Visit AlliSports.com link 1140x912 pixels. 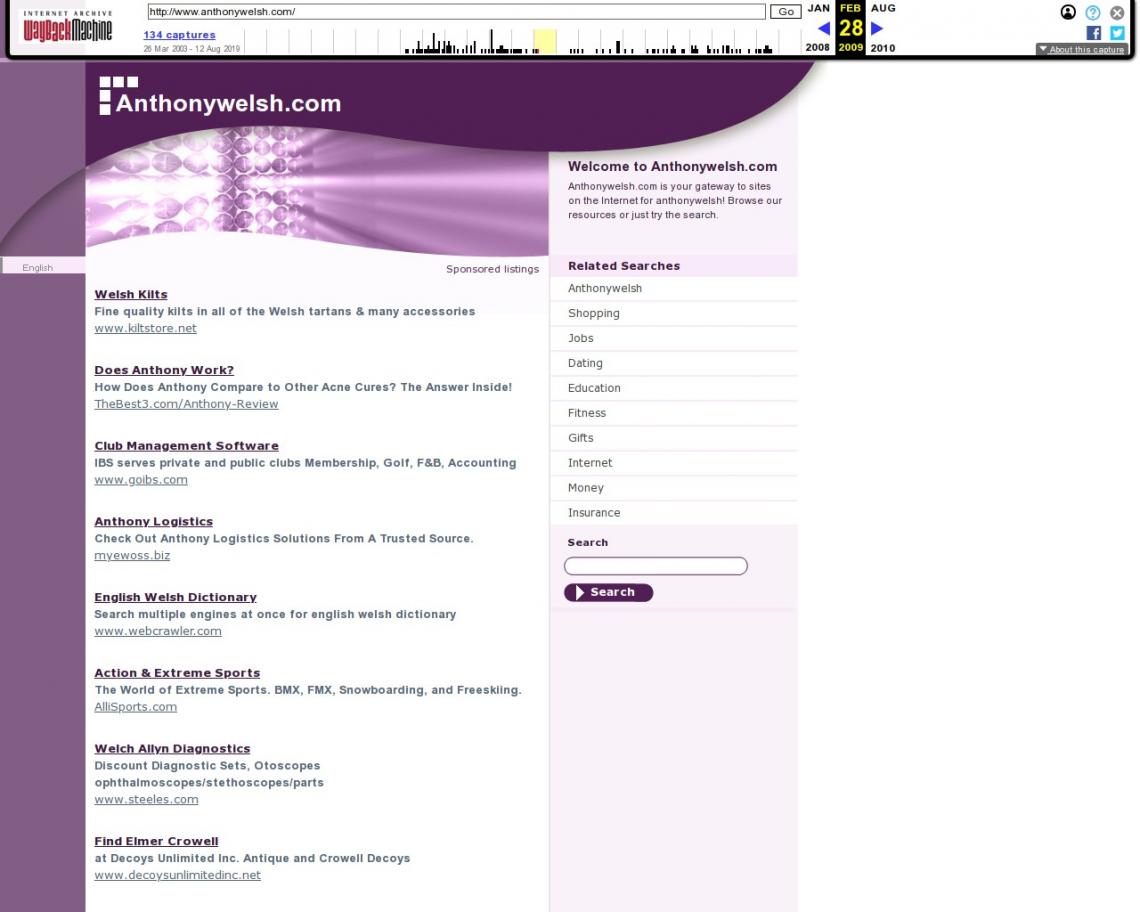(136, 706)
